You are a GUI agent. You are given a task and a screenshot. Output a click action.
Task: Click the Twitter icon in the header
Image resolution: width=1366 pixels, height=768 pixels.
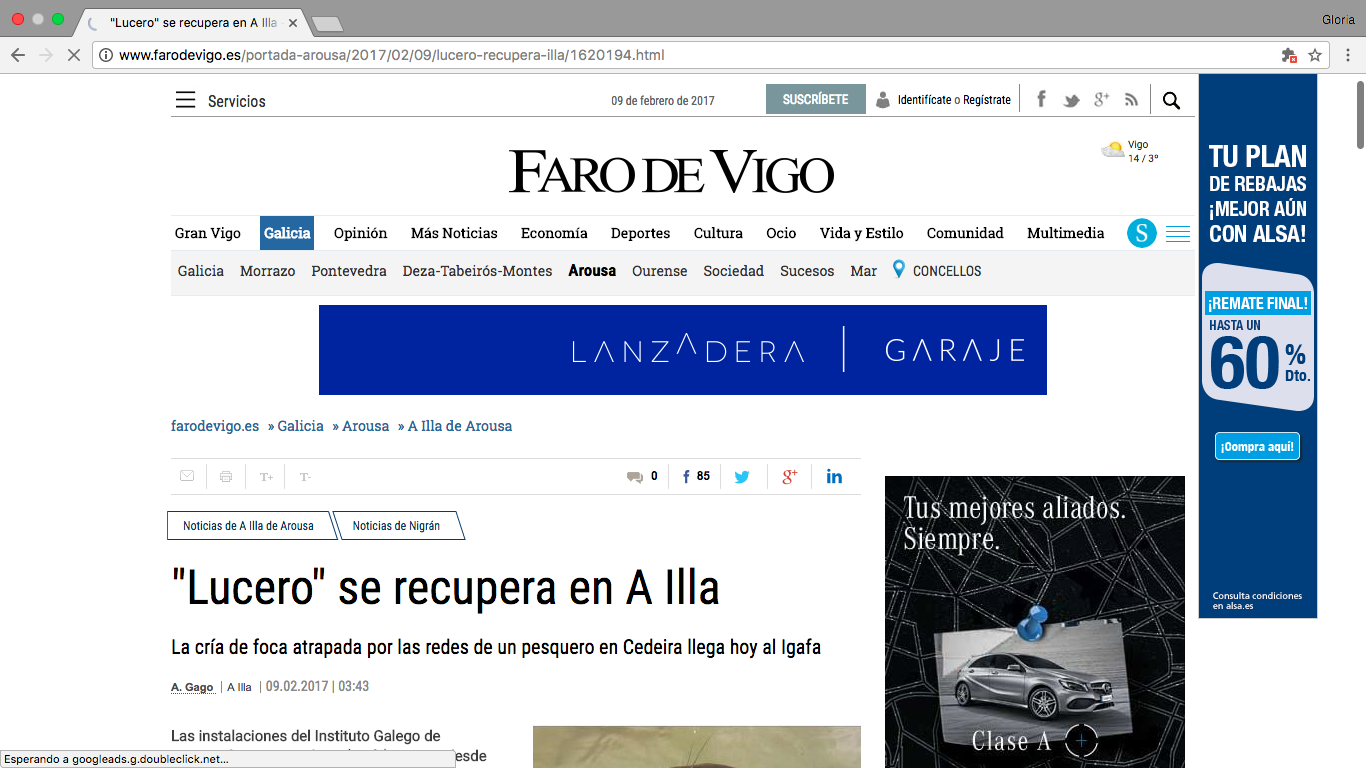click(1071, 100)
